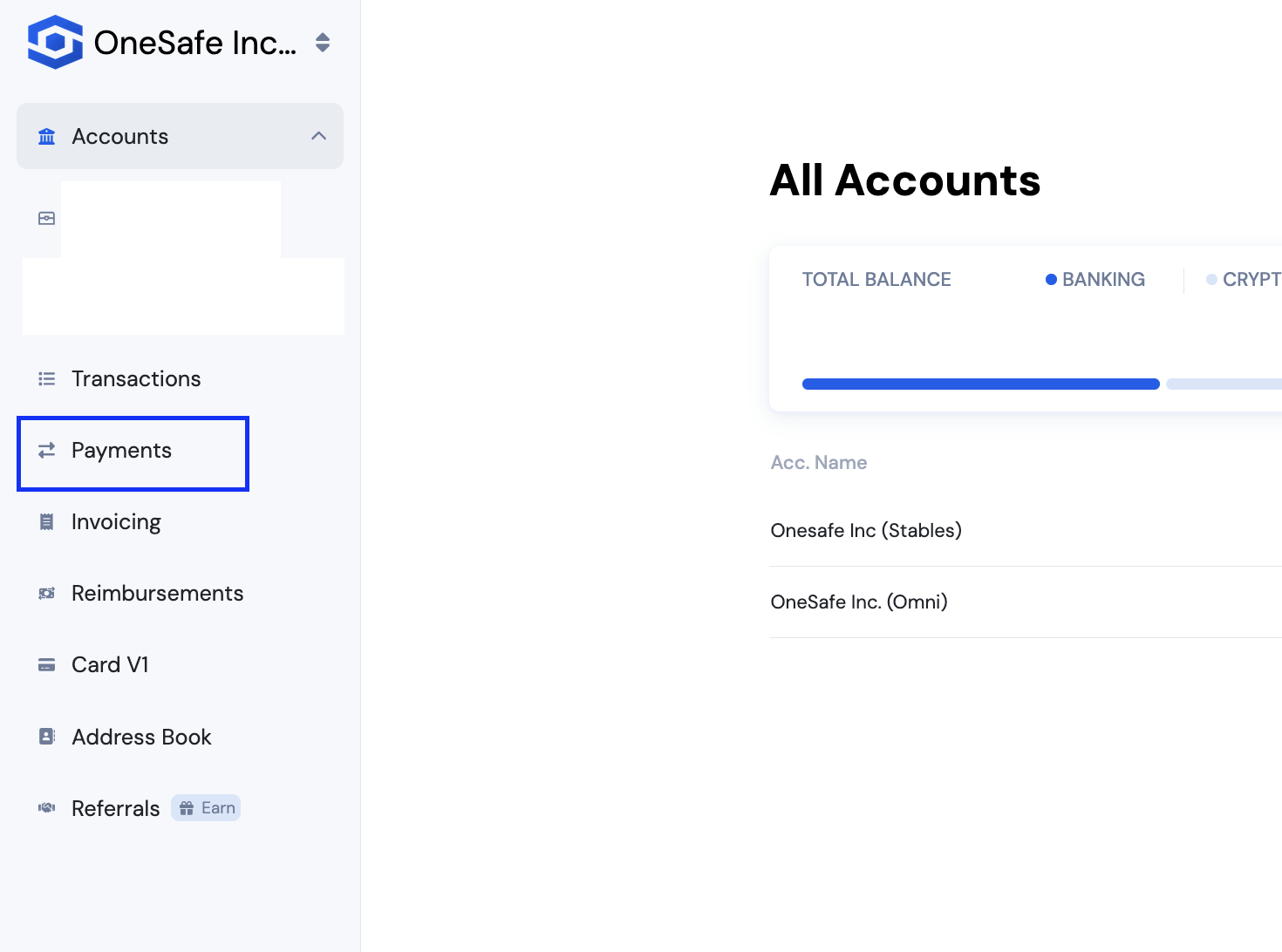Click the wallet icon under Accounts
The height and width of the screenshot is (952, 1282).
click(47, 218)
